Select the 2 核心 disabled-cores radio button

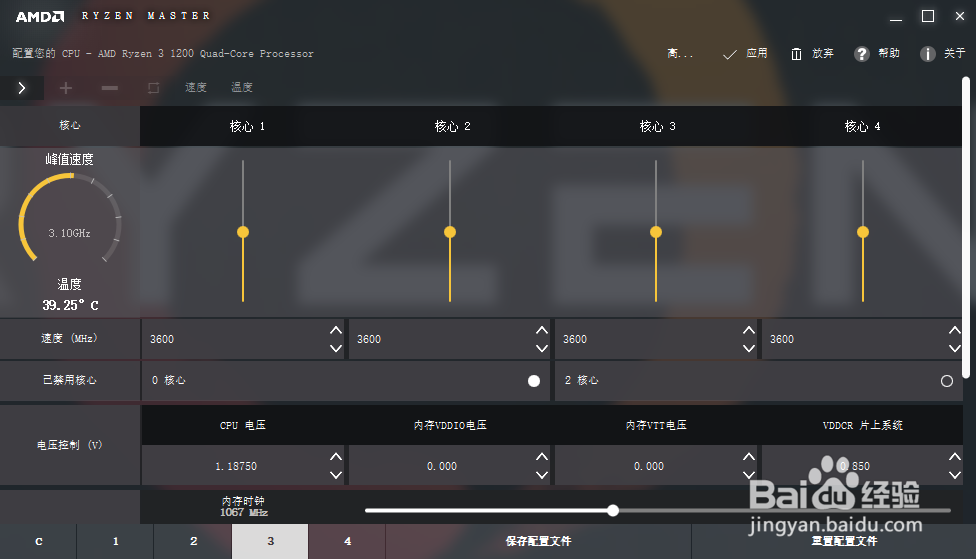[947, 381]
